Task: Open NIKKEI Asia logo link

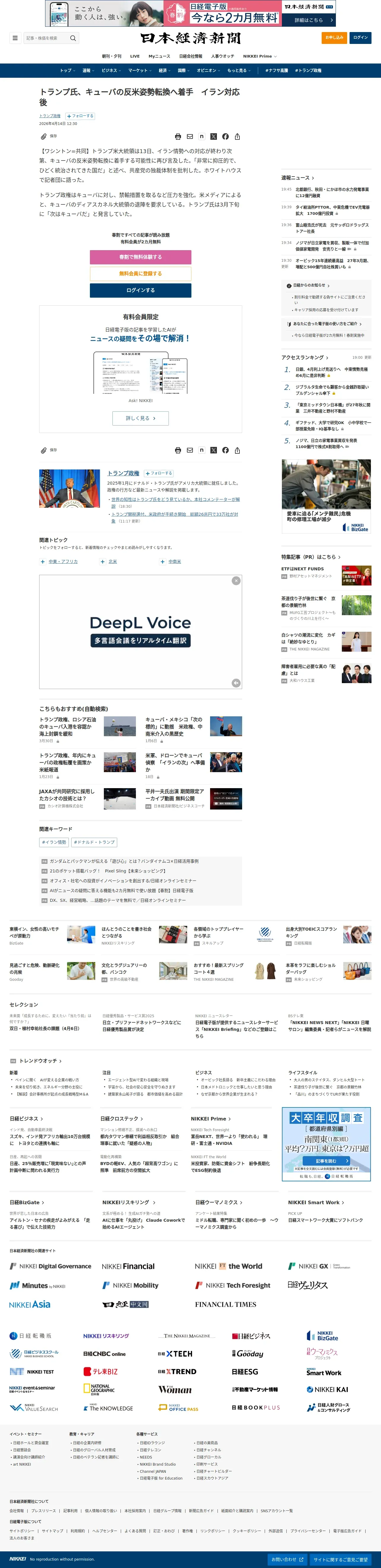Action: (x=30, y=1304)
